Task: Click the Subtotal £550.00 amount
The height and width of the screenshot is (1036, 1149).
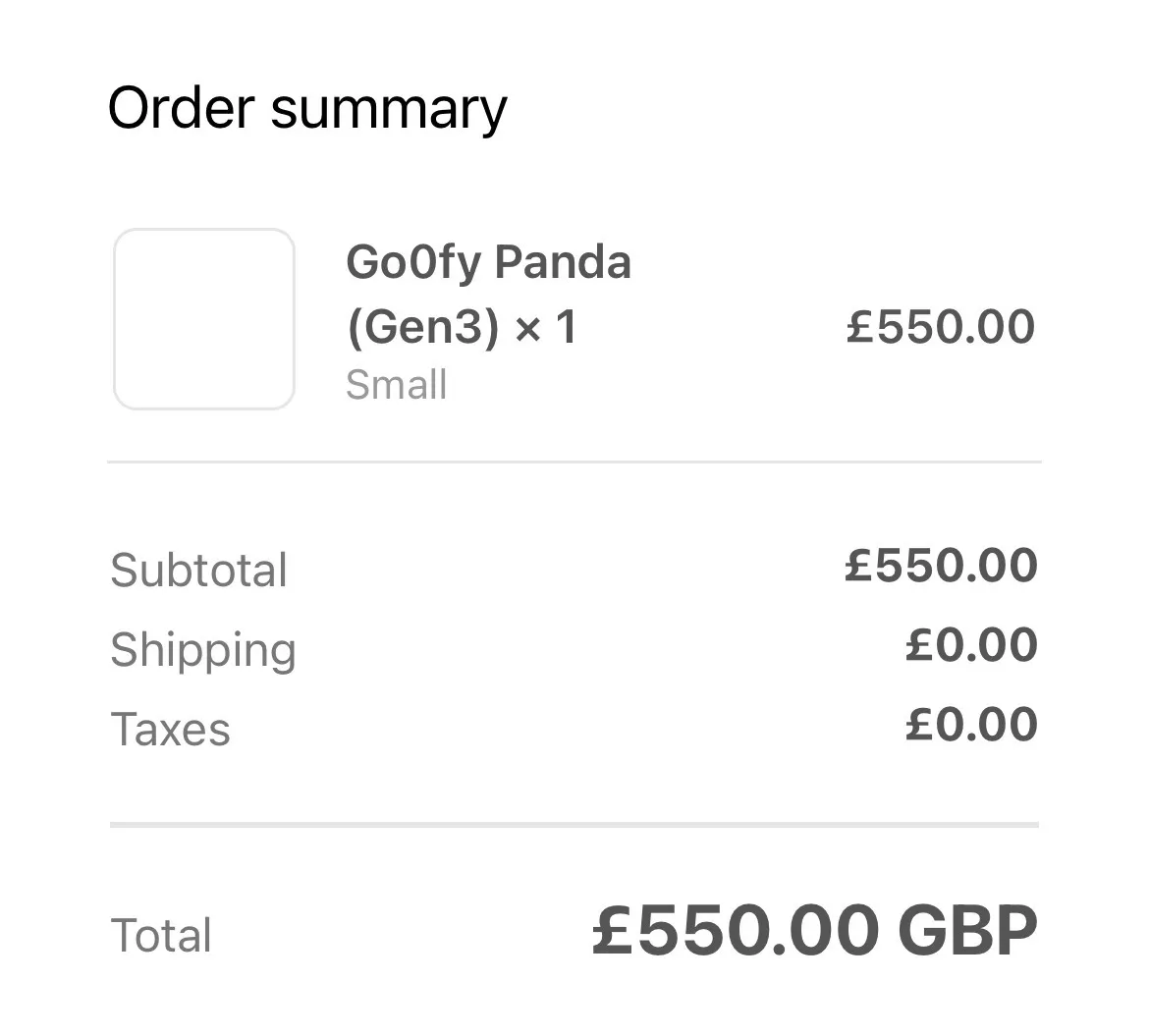Action: (942, 566)
